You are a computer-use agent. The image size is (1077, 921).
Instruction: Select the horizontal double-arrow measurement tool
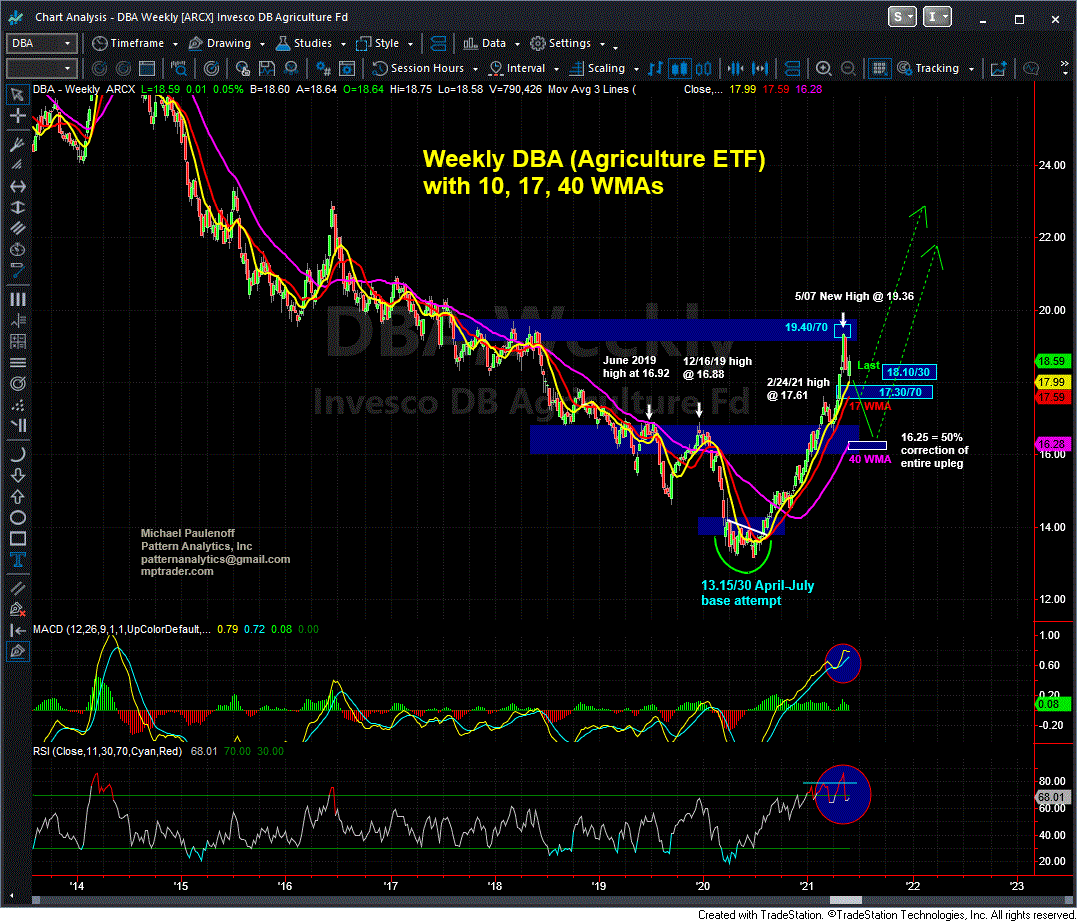tap(18, 186)
